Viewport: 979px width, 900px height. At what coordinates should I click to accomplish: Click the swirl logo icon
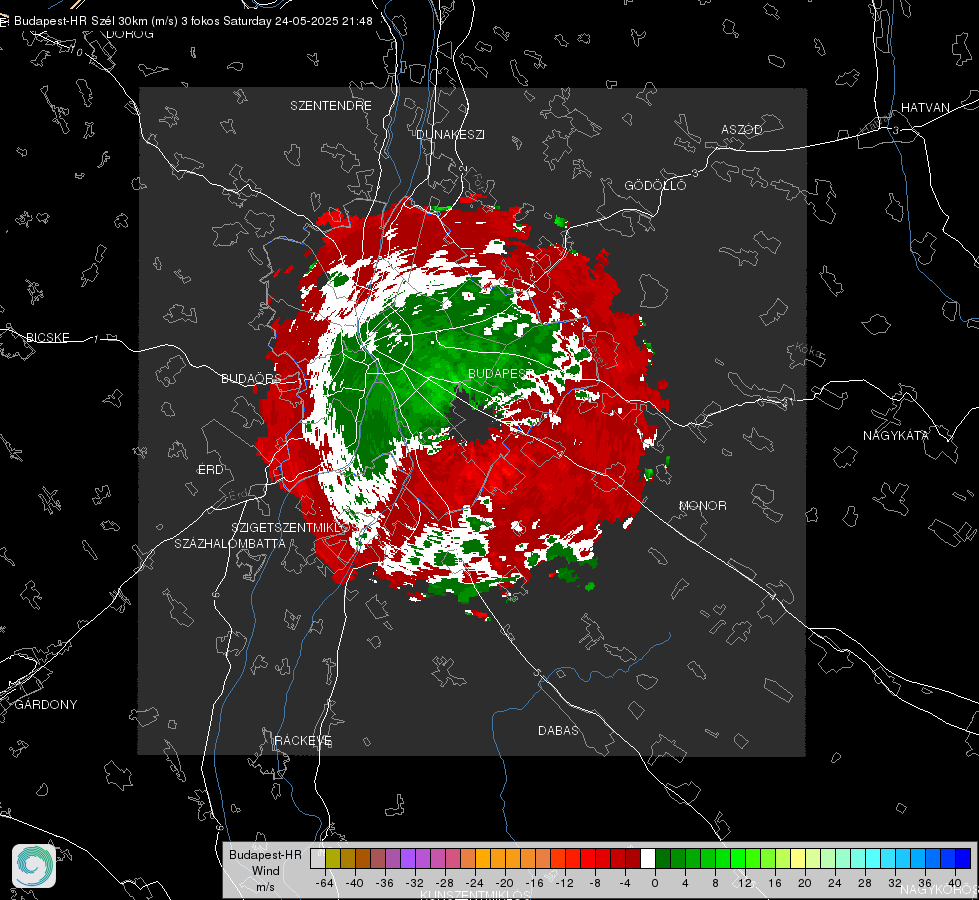[34, 866]
